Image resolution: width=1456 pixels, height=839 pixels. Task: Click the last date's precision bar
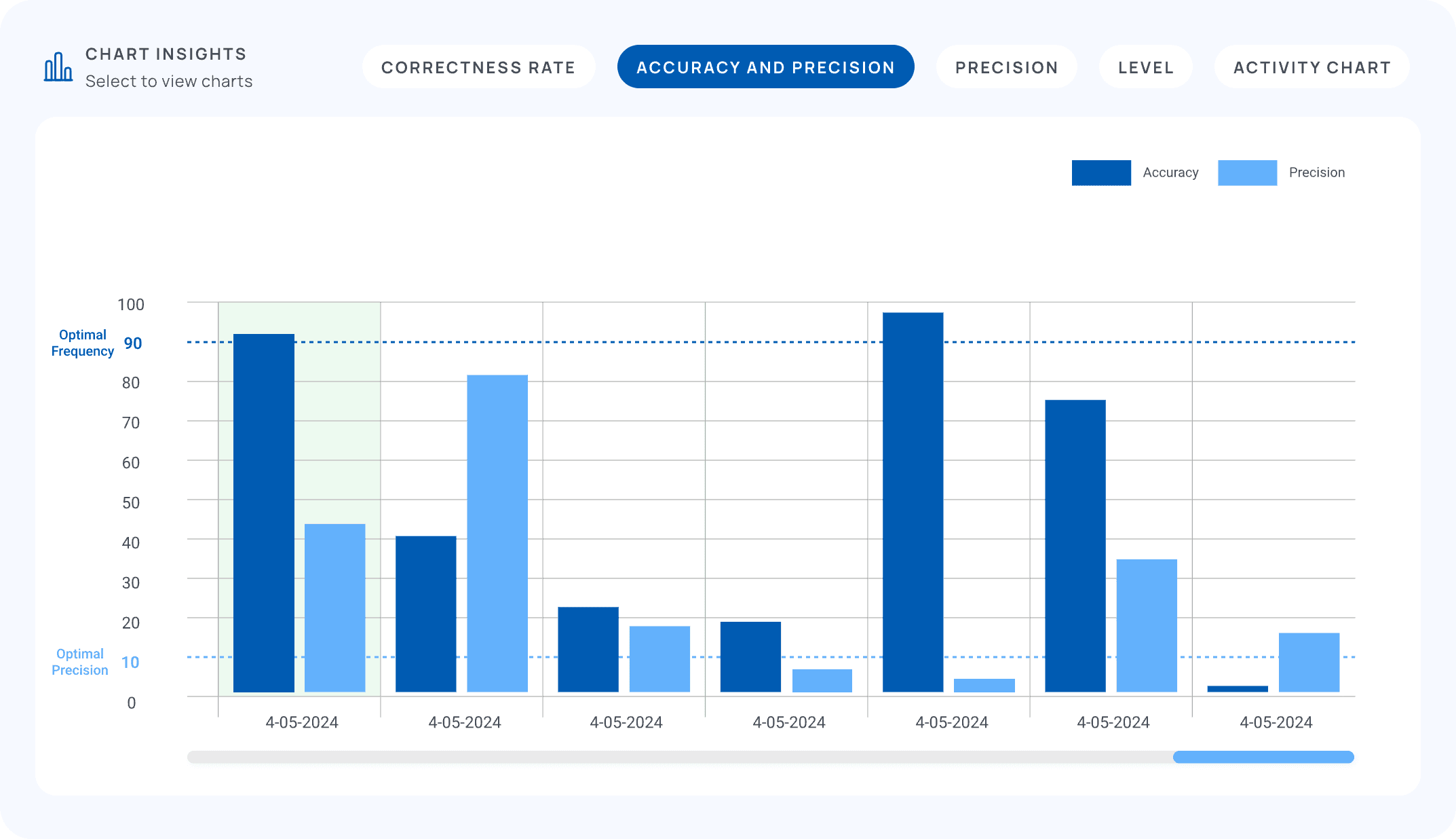[1309, 663]
